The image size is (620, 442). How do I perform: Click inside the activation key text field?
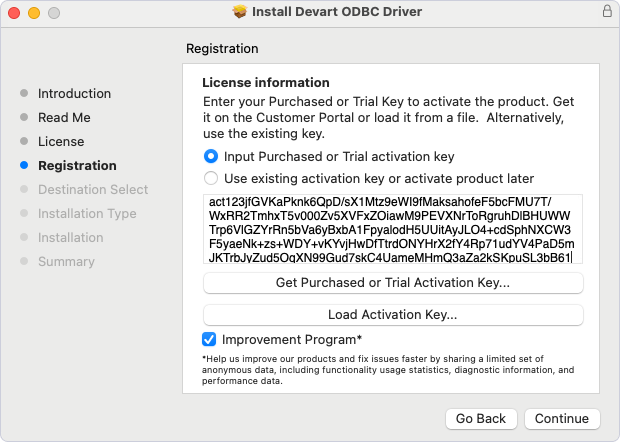pos(393,229)
